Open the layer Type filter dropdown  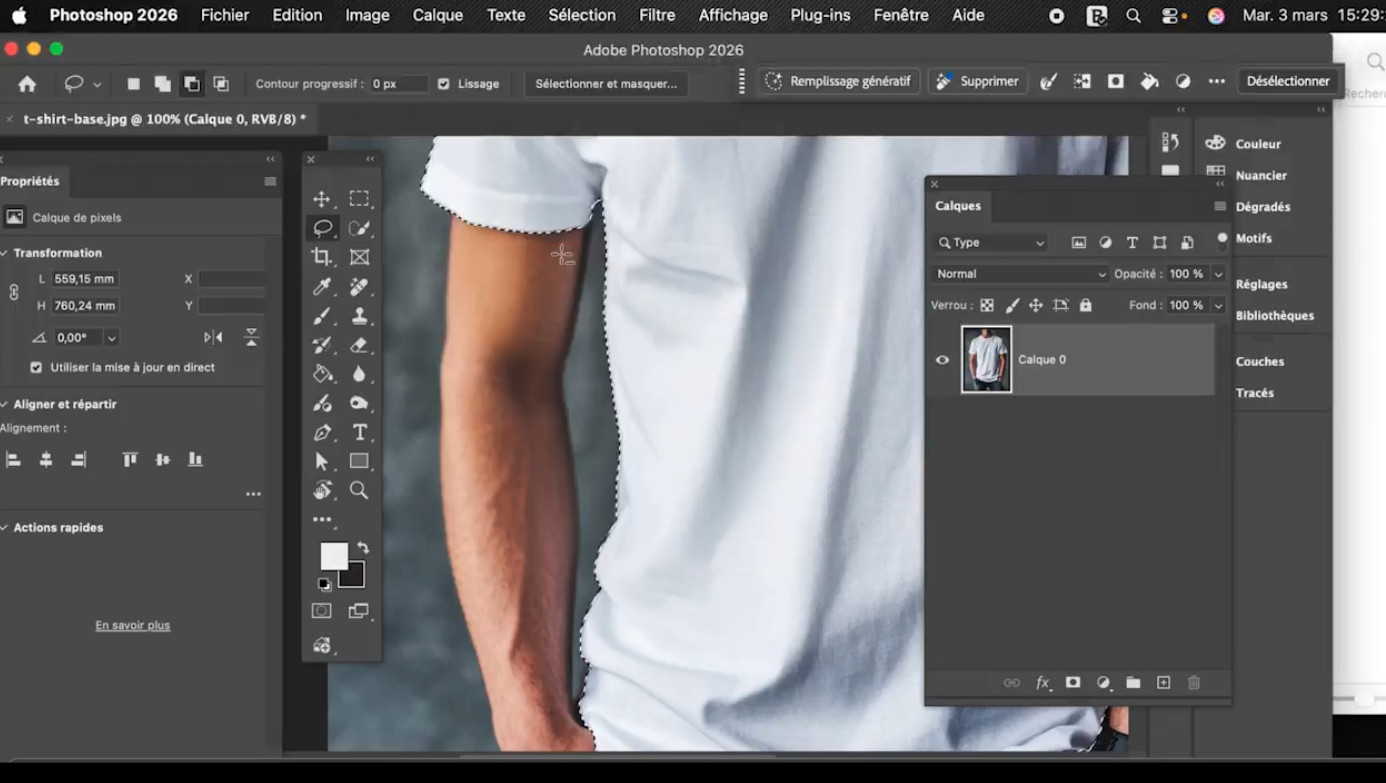(991, 243)
